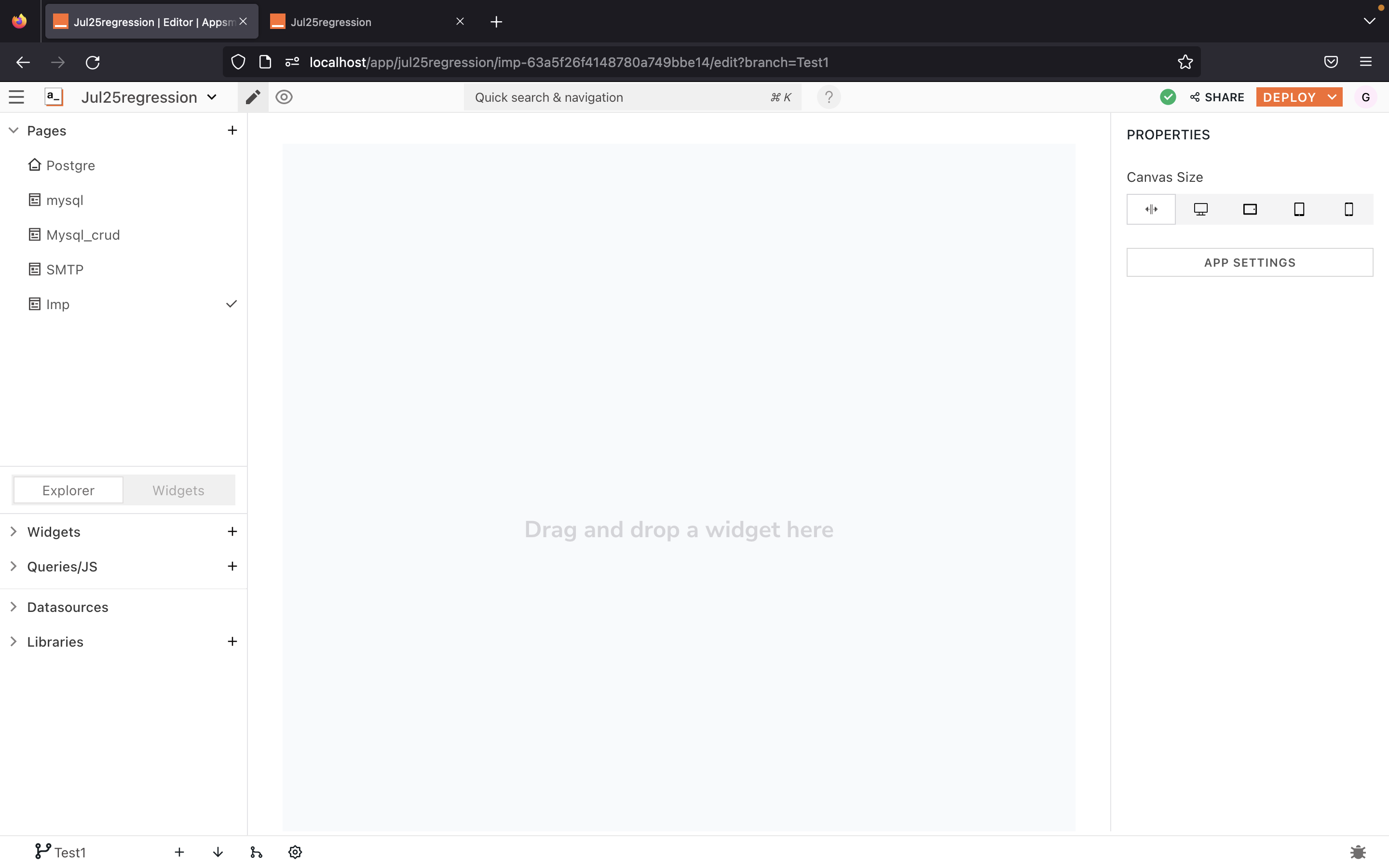Commit changes with the bottom bar plus icon
Viewport: 1389px width, 868px height.
[x=179, y=852]
